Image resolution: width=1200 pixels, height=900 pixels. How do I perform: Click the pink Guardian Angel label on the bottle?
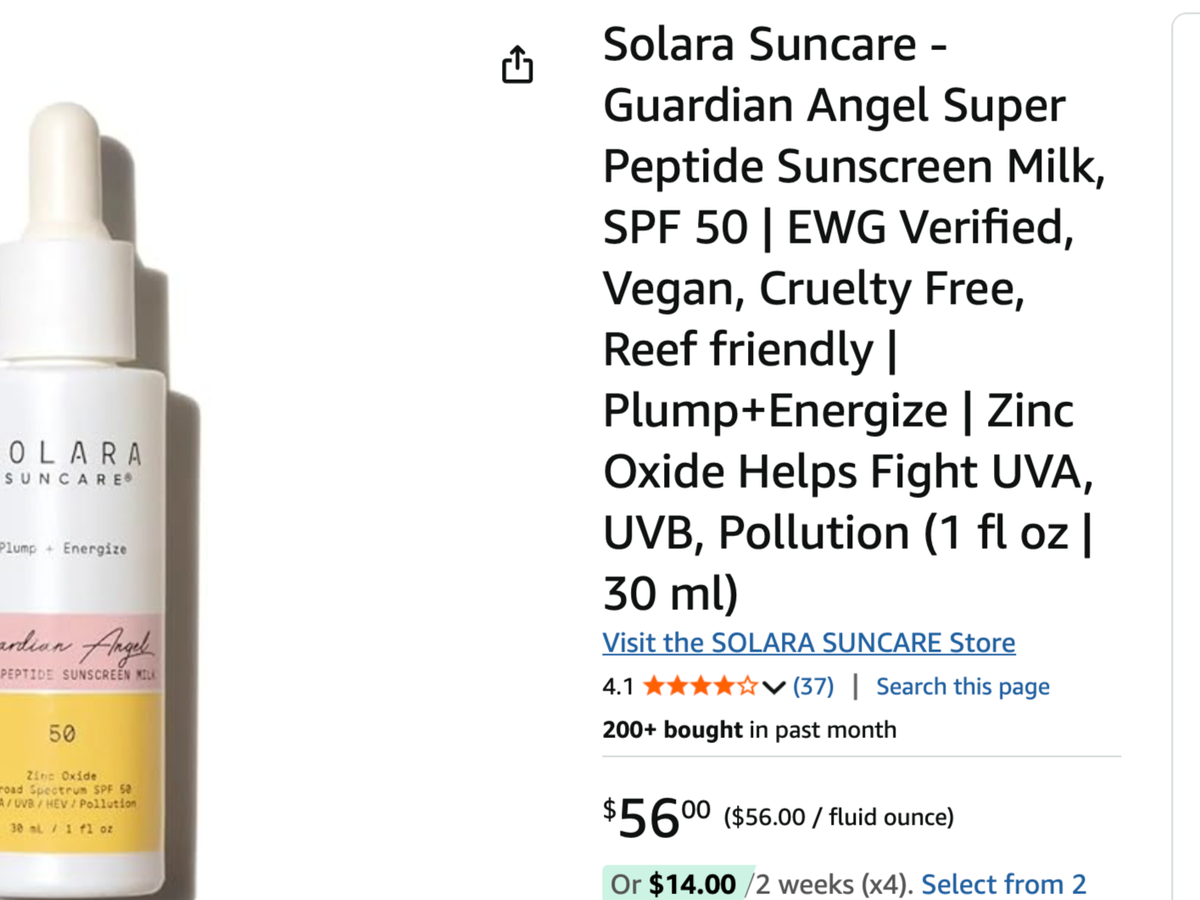pyautogui.click(x=78, y=655)
